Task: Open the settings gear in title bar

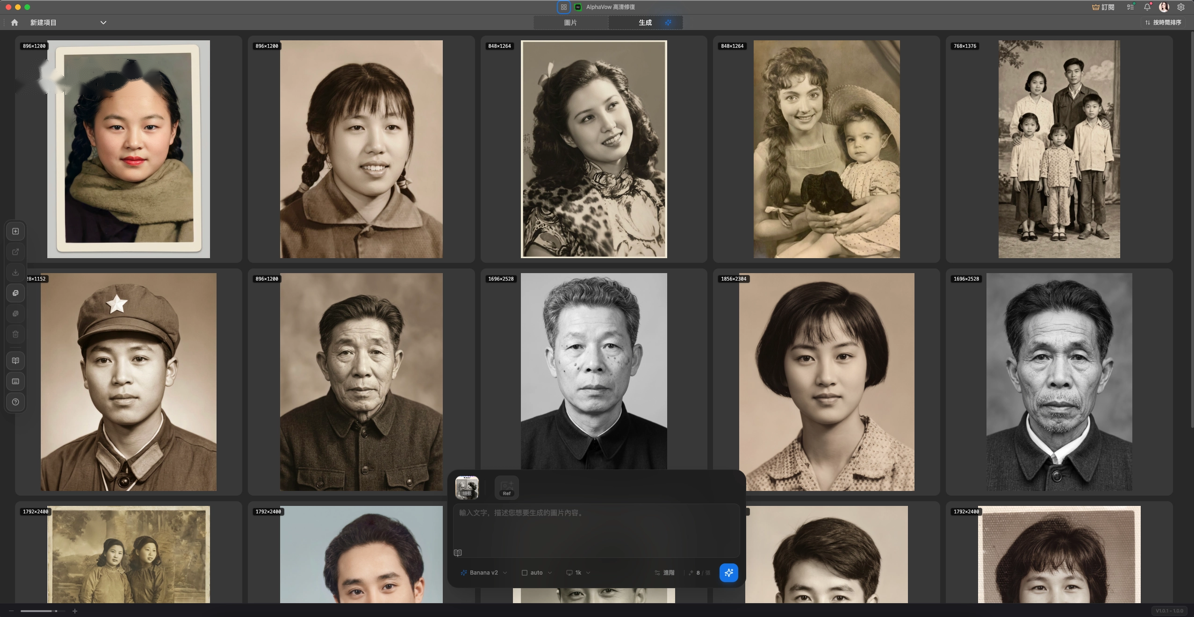Action: click(x=1181, y=7)
